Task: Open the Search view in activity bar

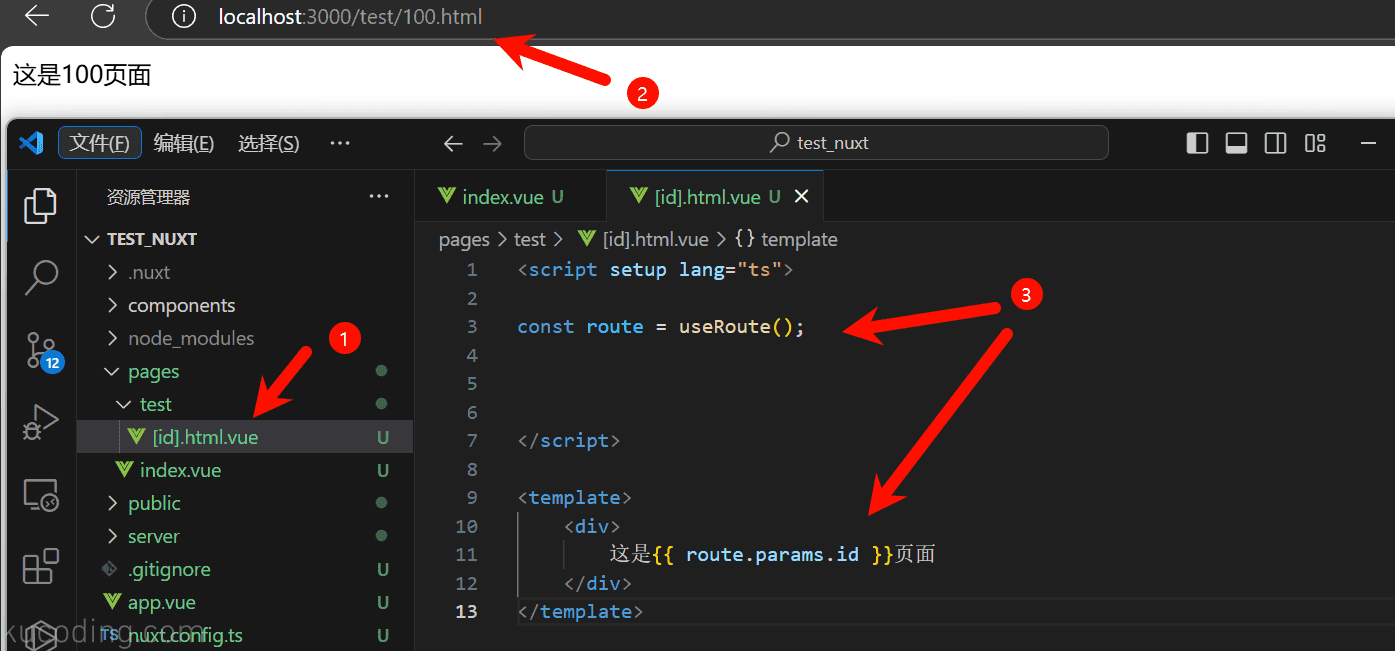Action: pyautogui.click(x=41, y=277)
